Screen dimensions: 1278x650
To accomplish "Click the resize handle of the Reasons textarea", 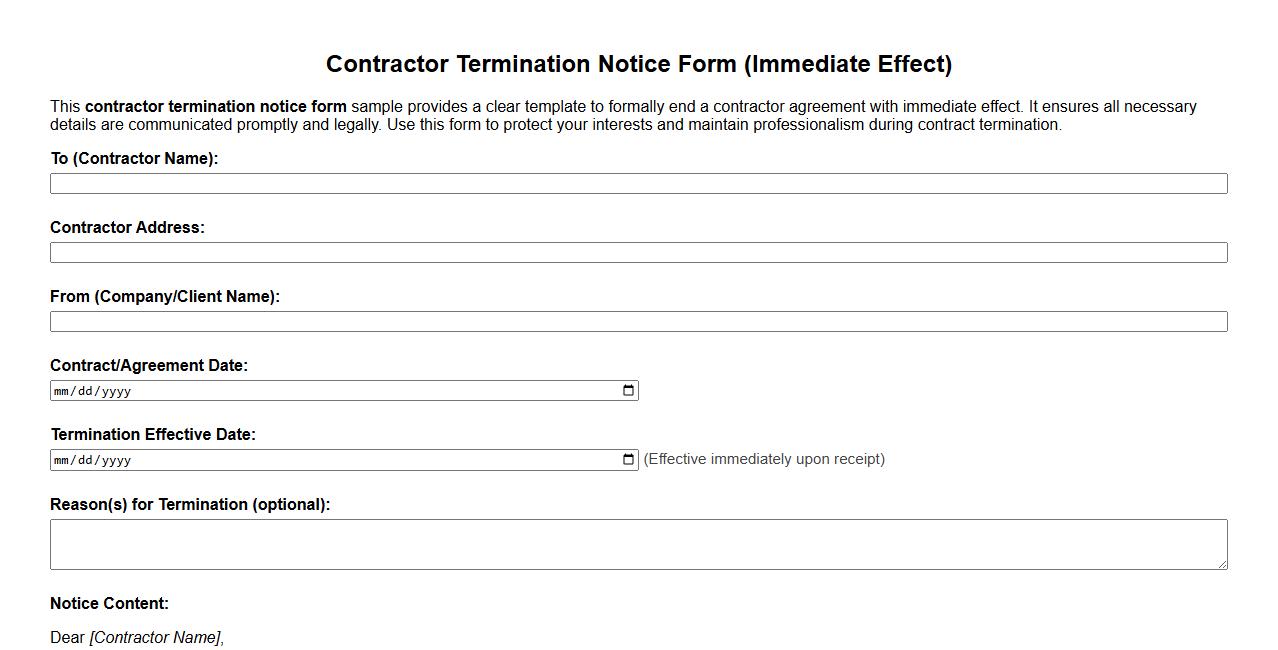I will [x=1224, y=567].
